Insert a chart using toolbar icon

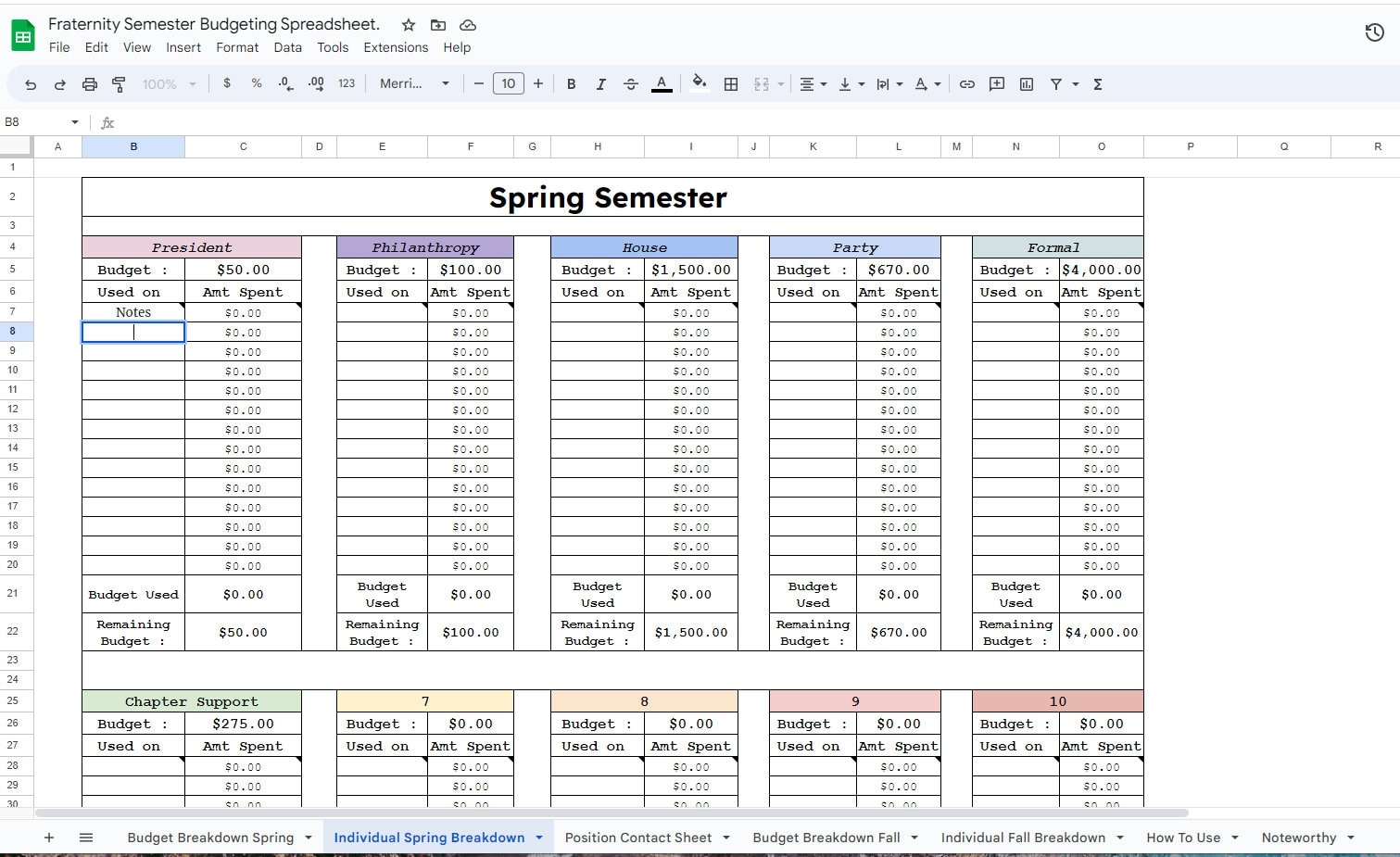tap(1027, 84)
